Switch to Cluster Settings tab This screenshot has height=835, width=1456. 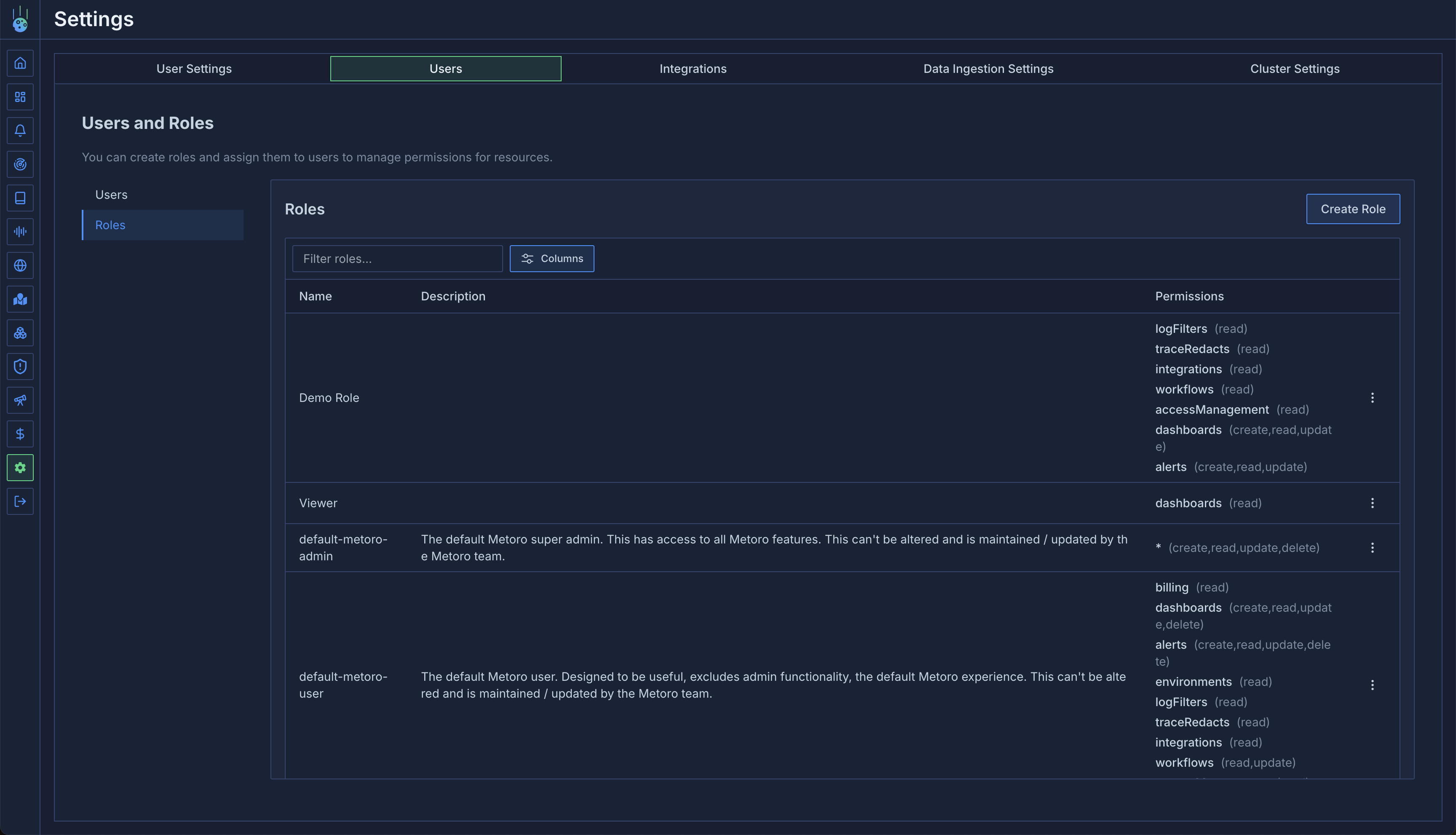(1294, 69)
